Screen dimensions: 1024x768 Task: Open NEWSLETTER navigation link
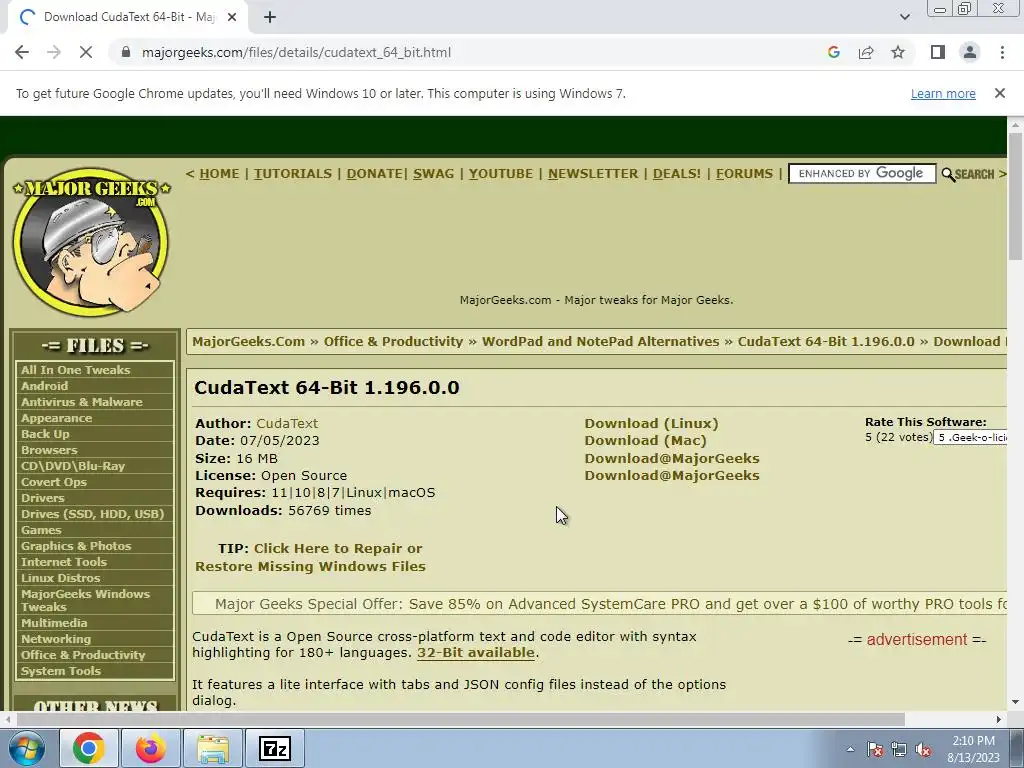click(x=593, y=174)
